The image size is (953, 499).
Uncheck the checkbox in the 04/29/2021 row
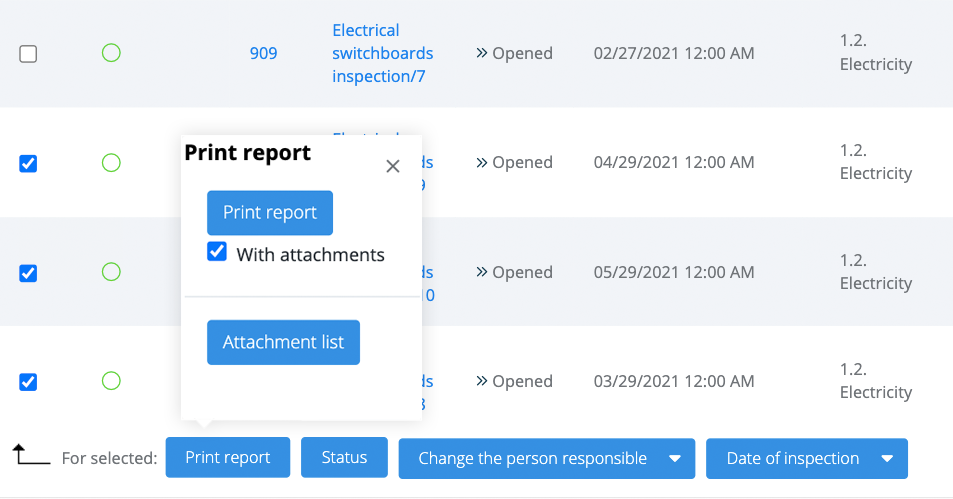28,163
